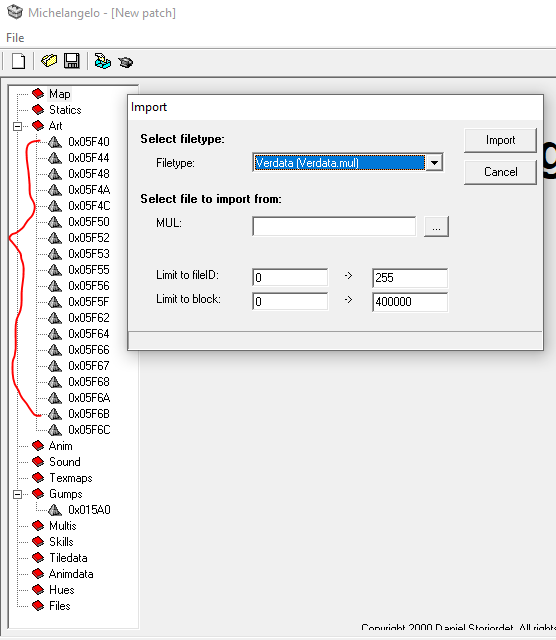Open the Filetype dropdown arrow
Image resolution: width=556 pixels, height=640 pixels.
434,163
